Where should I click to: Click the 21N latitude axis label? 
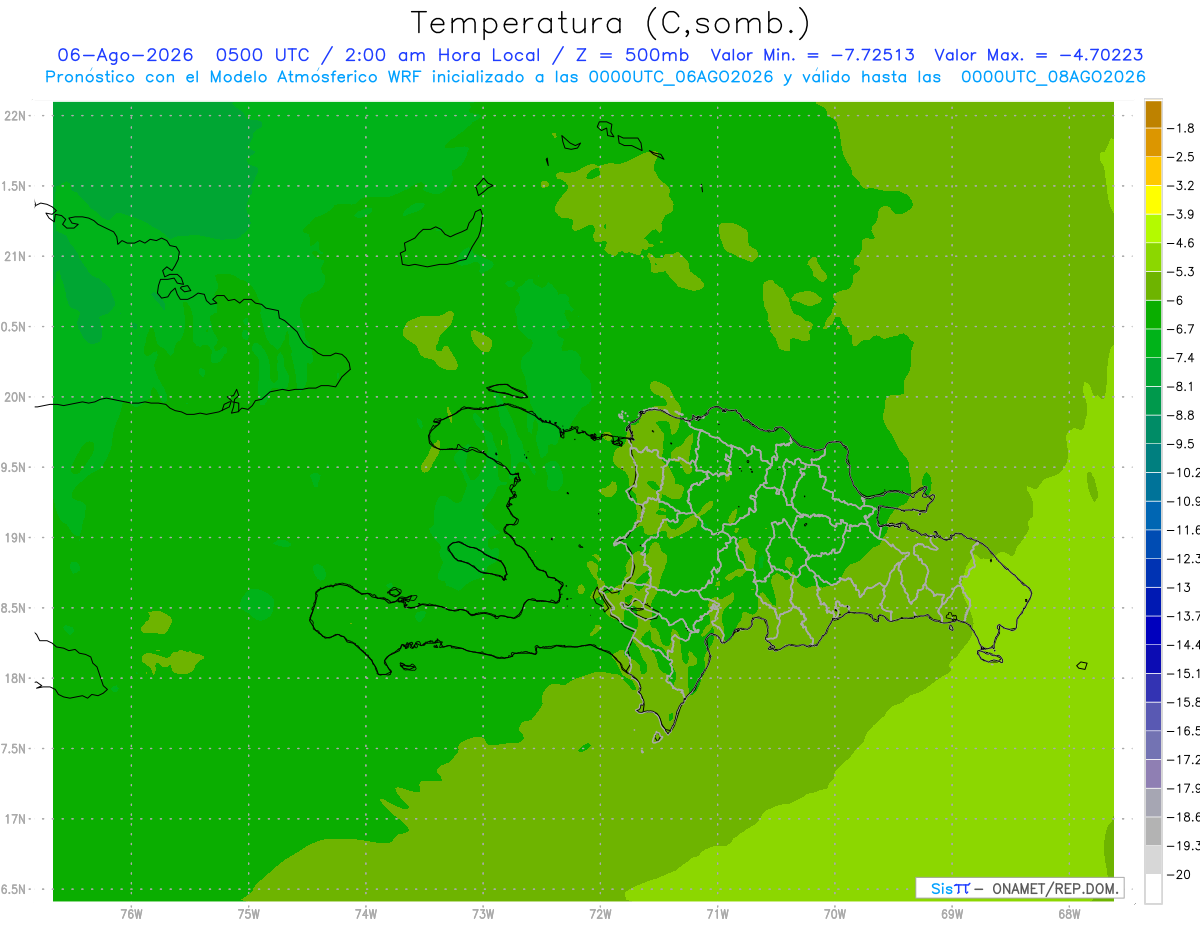click(17, 256)
